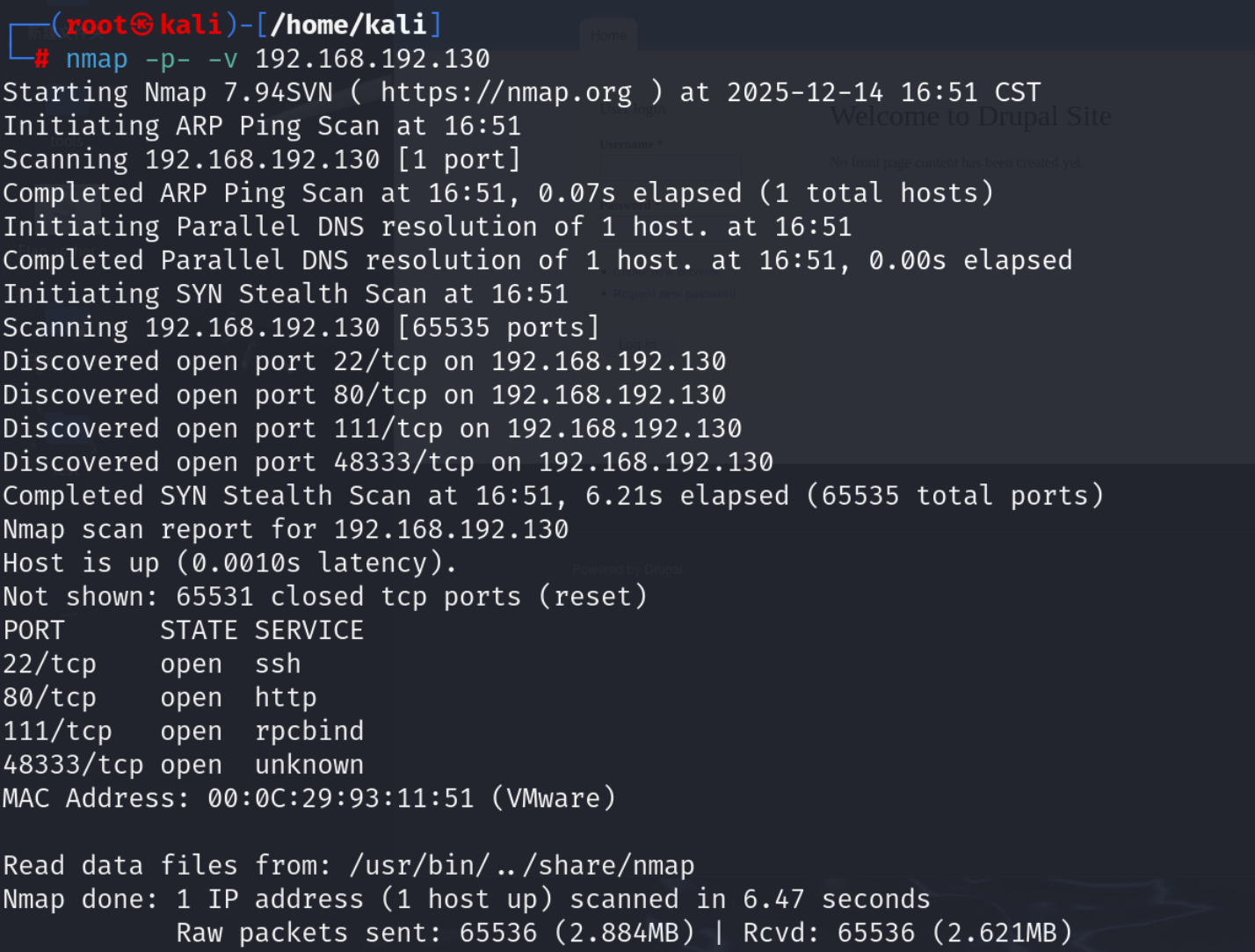The image size is (1255, 952).
Task: Click the nmap command word in the prompt
Action: tap(97, 59)
